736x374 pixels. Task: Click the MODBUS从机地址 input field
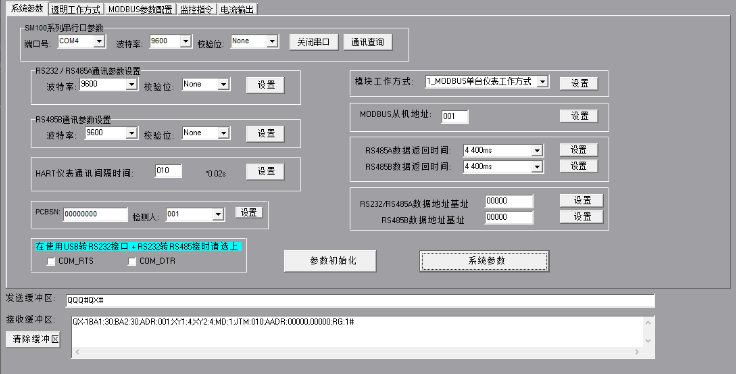tap(455, 116)
